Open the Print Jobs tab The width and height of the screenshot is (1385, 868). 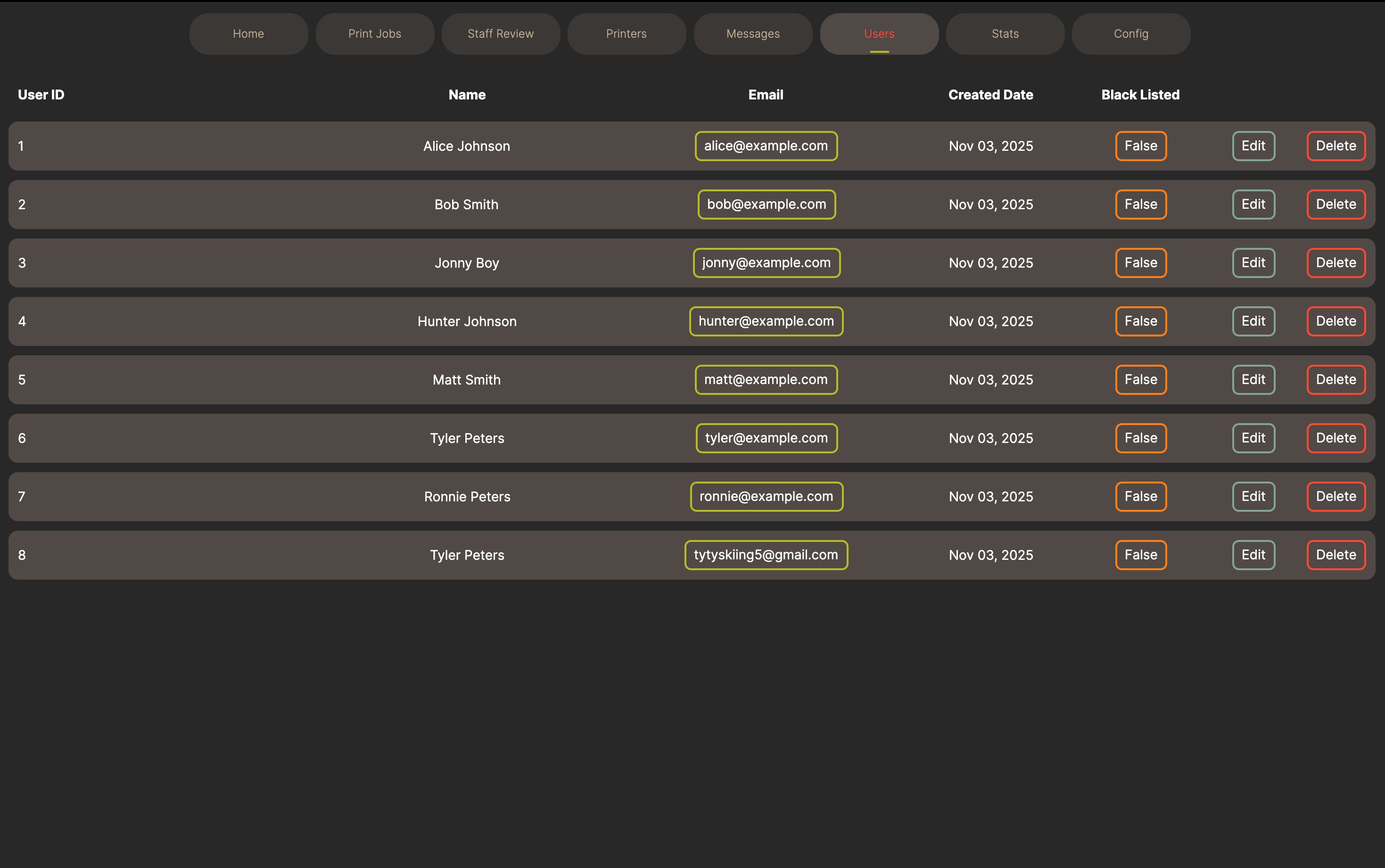tap(374, 33)
